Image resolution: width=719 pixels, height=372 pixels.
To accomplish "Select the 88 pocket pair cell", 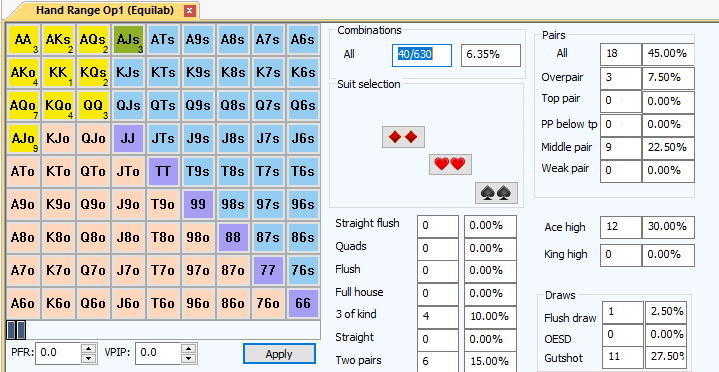I will click(x=233, y=238).
